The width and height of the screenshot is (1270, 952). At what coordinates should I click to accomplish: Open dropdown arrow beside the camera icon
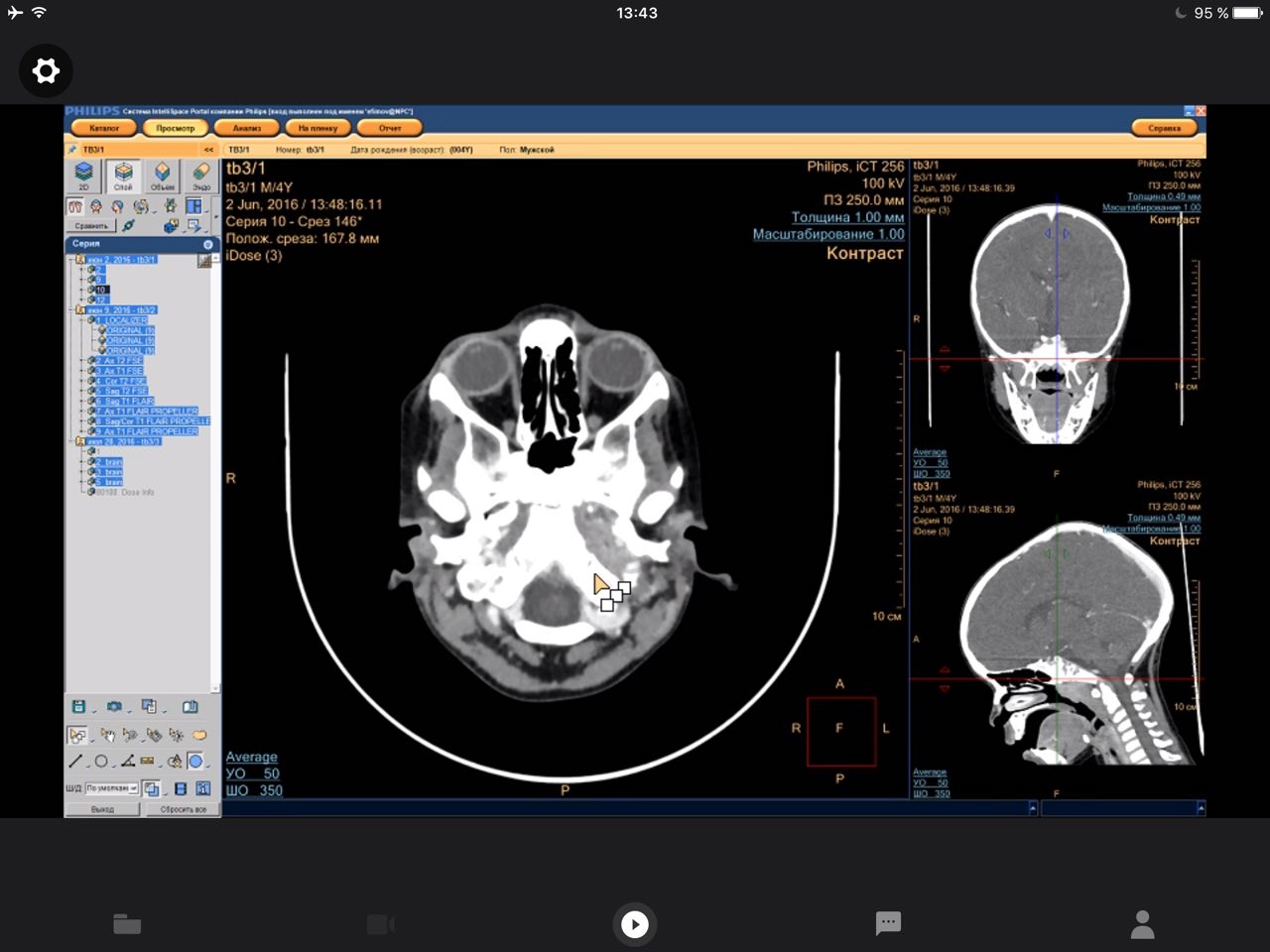tap(129, 711)
